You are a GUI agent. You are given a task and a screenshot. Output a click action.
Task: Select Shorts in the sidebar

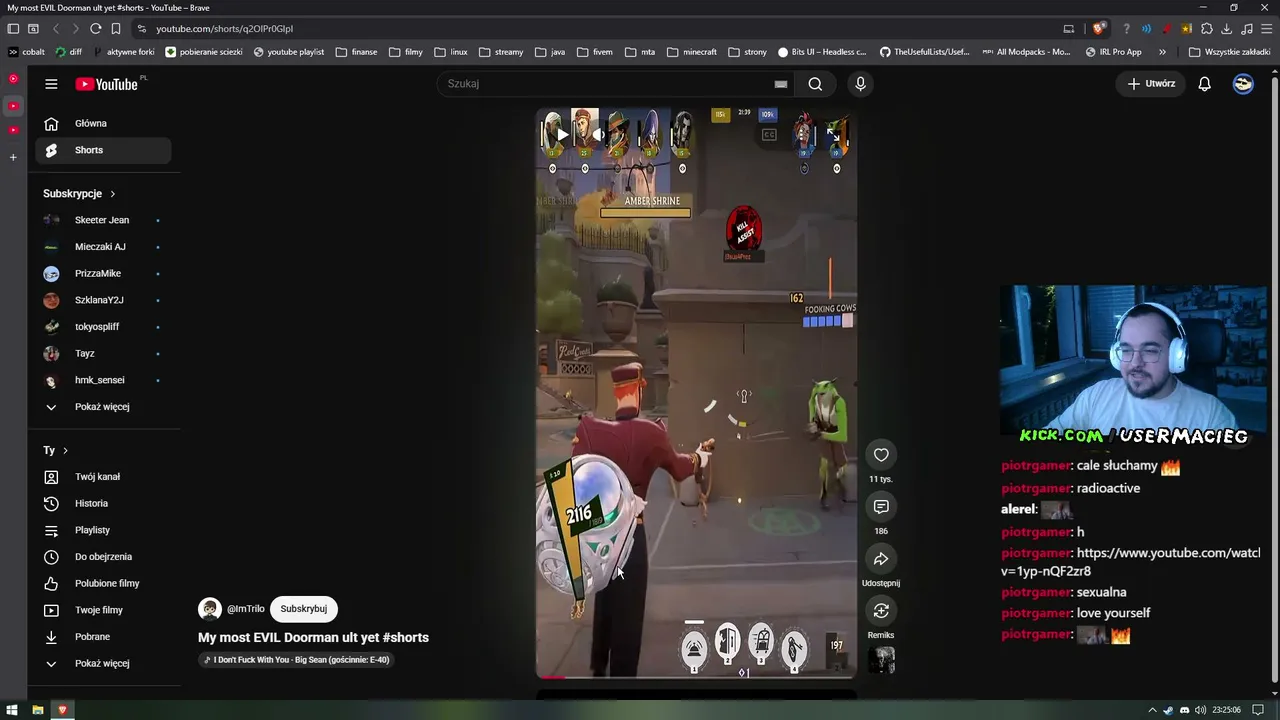pos(103,150)
